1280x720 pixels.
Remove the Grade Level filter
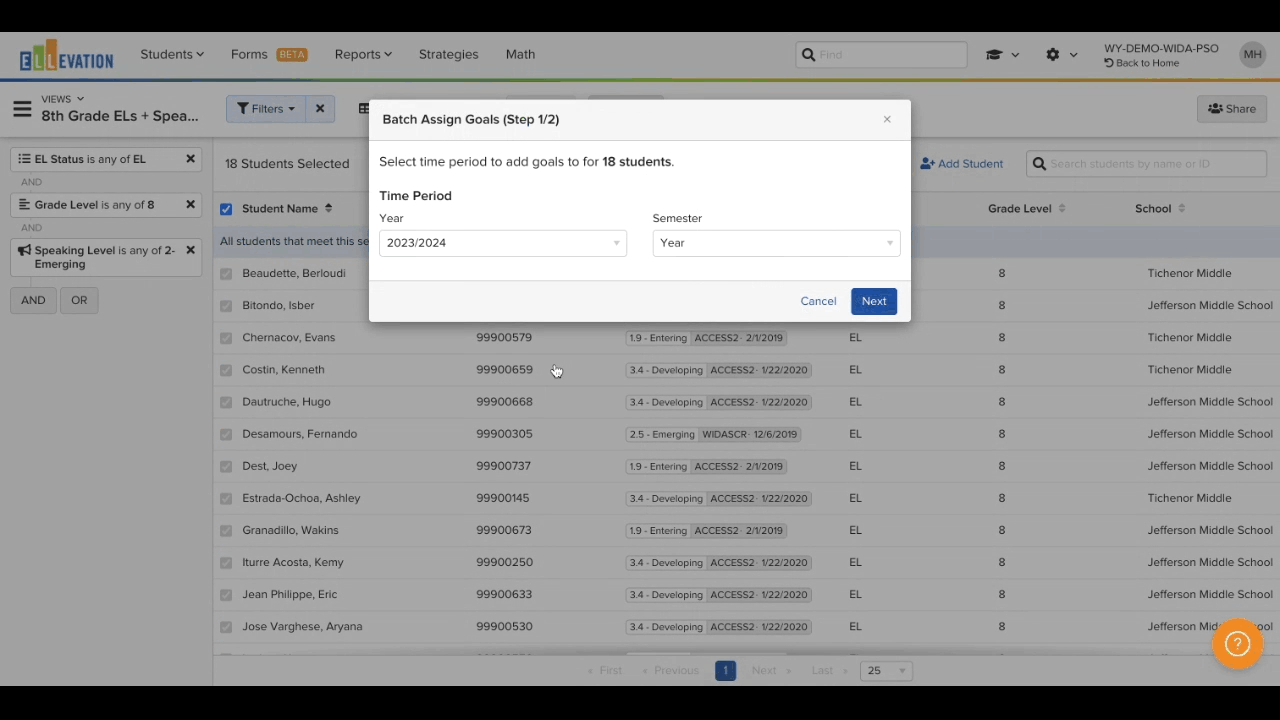point(190,205)
